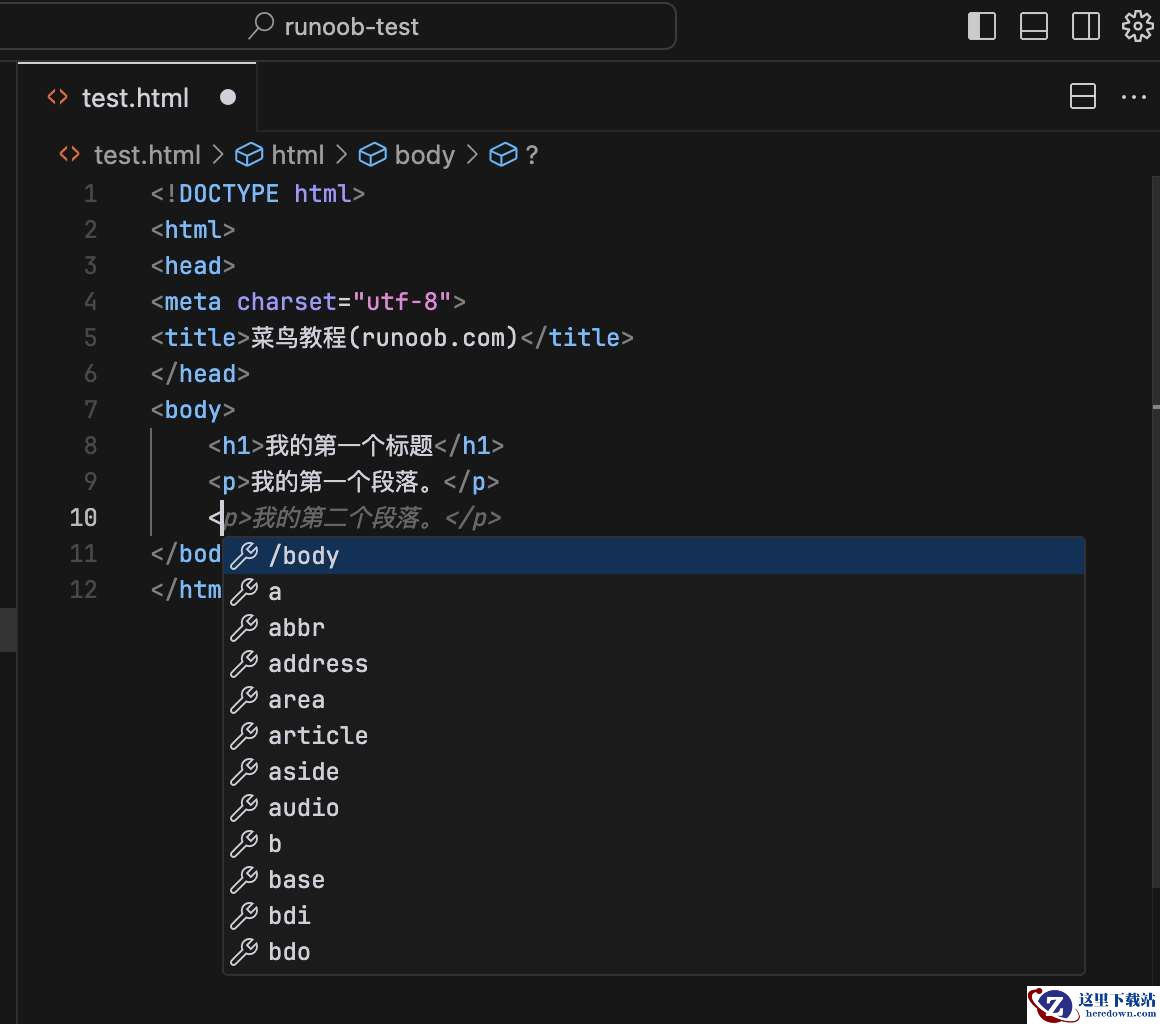Click the title 菜鸟教程(runoob.com) line
This screenshot has height=1024, width=1160.
(x=392, y=338)
